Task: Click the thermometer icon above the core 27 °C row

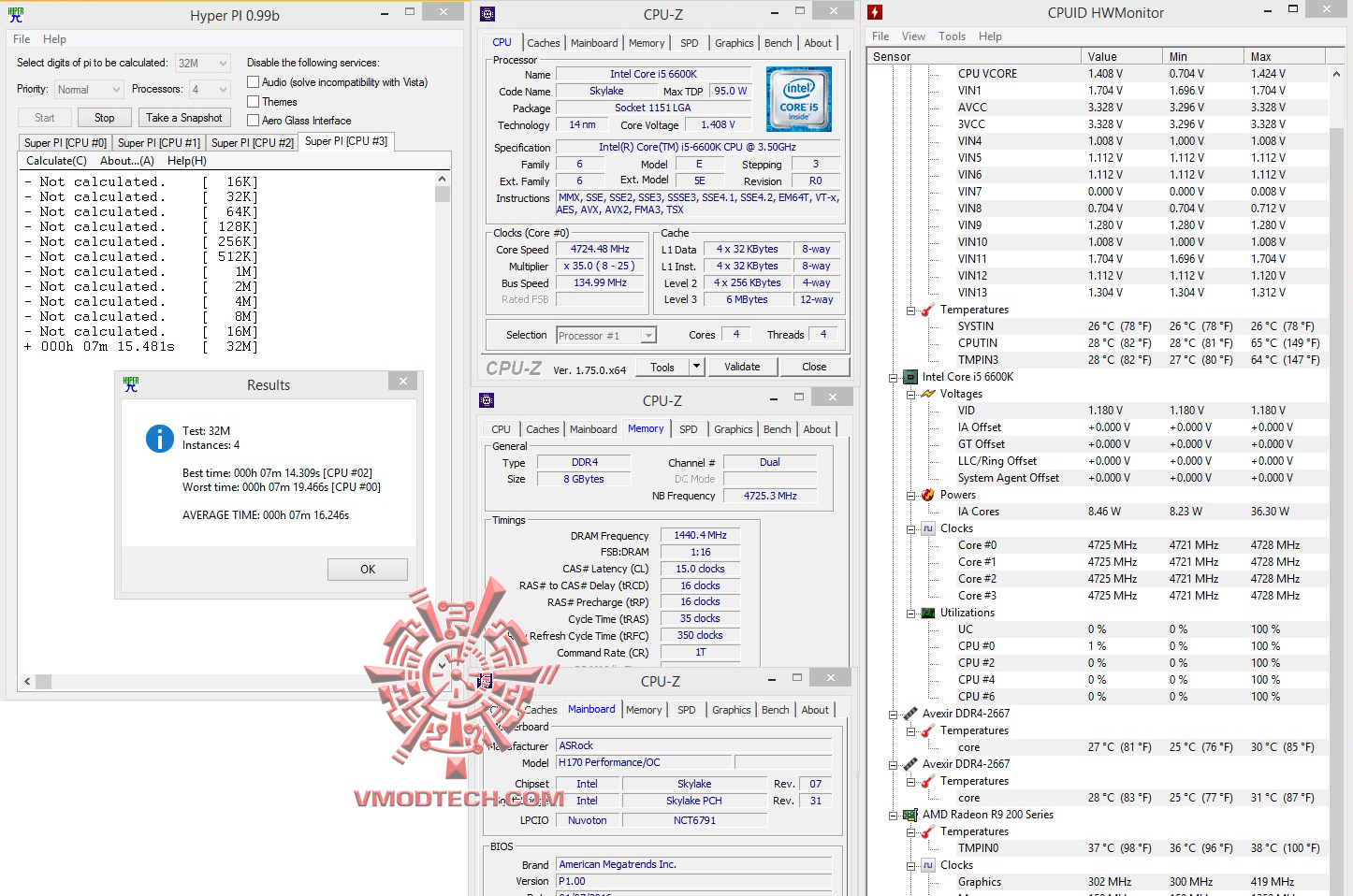Action: 928,730
